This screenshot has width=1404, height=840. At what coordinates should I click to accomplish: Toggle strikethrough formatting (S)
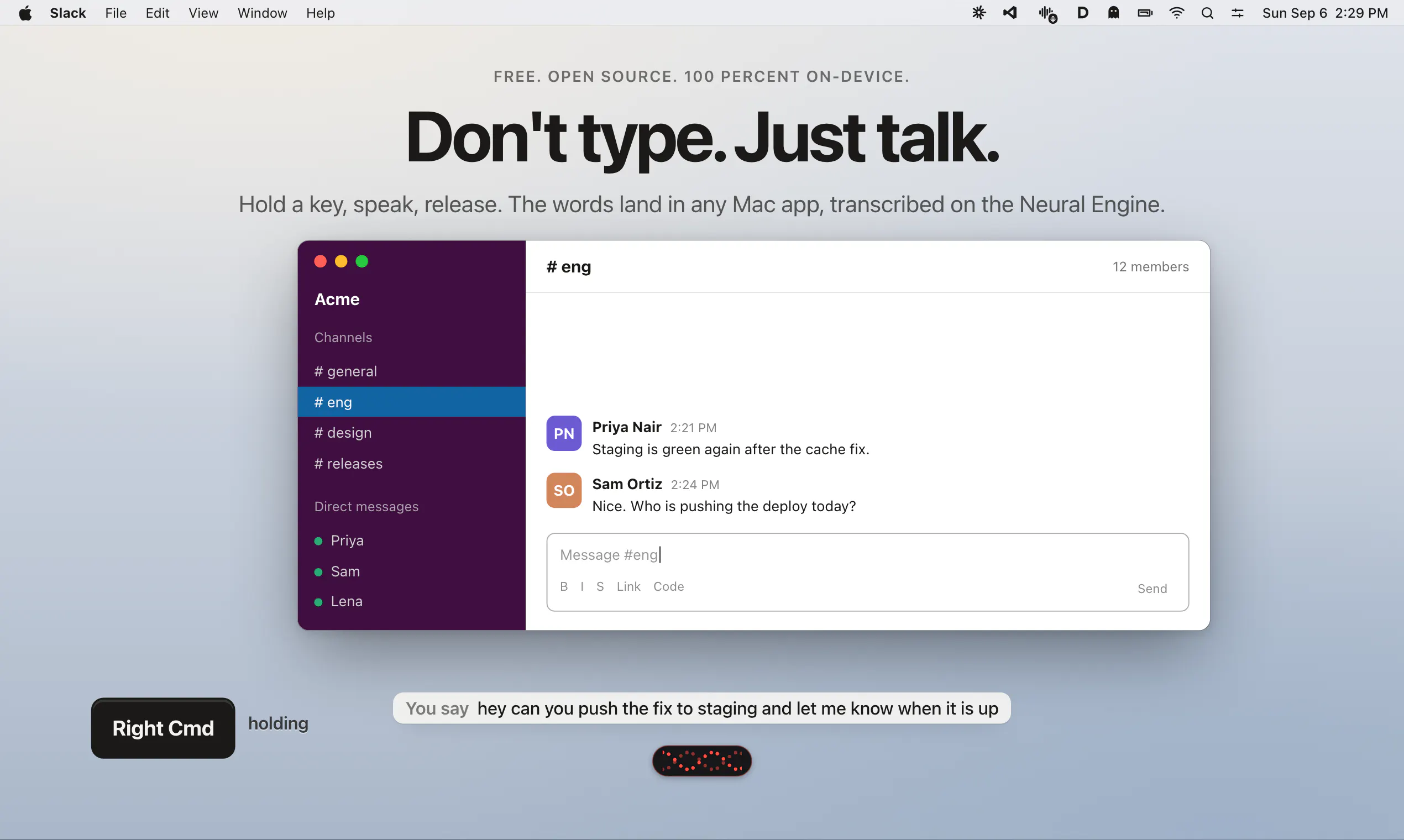pyautogui.click(x=600, y=586)
